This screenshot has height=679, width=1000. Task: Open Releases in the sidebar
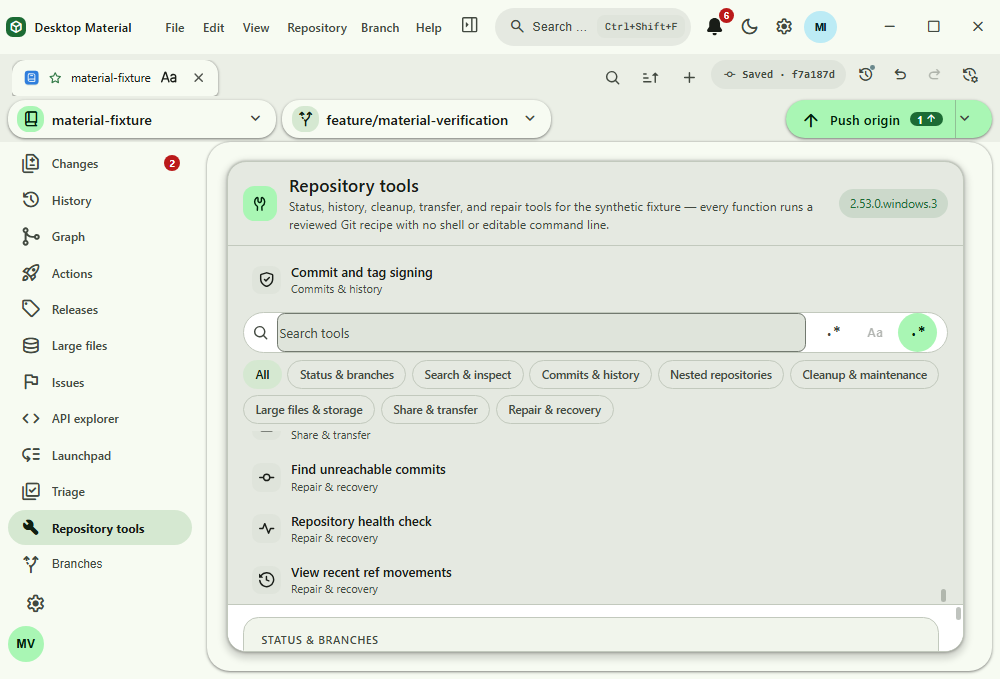click(100, 310)
